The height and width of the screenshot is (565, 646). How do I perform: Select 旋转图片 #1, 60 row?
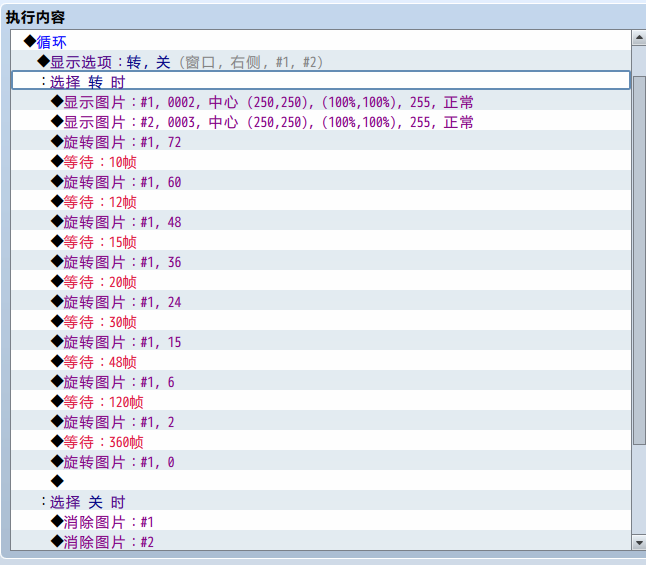(321, 181)
